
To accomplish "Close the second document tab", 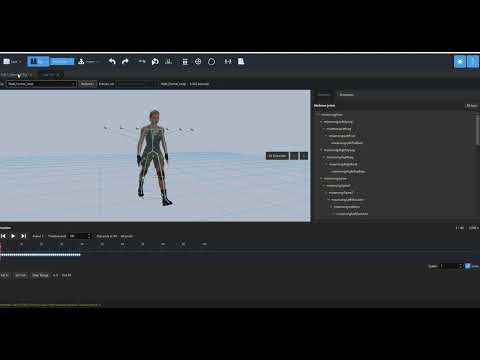I will coord(59,75).
